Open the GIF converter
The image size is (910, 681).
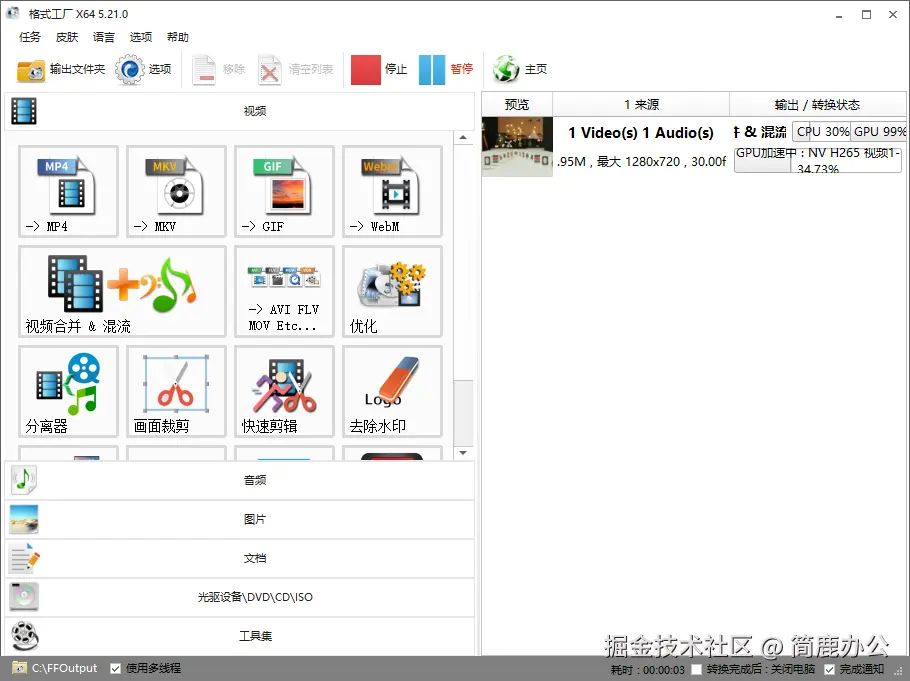[x=283, y=191]
